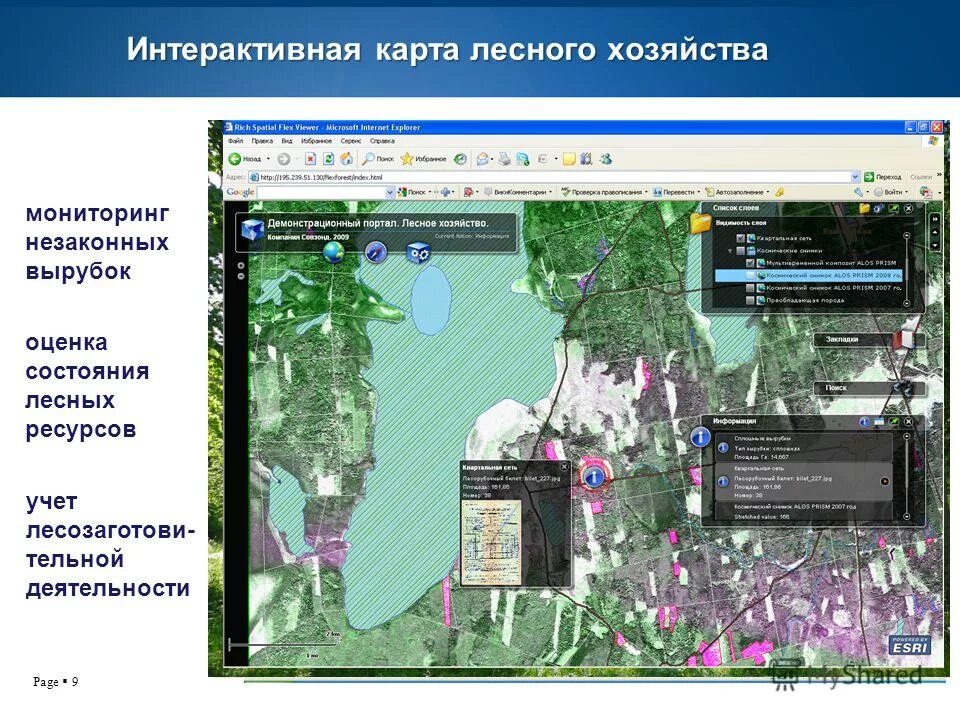Click the IE Back (Назад) button

click(x=246, y=159)
